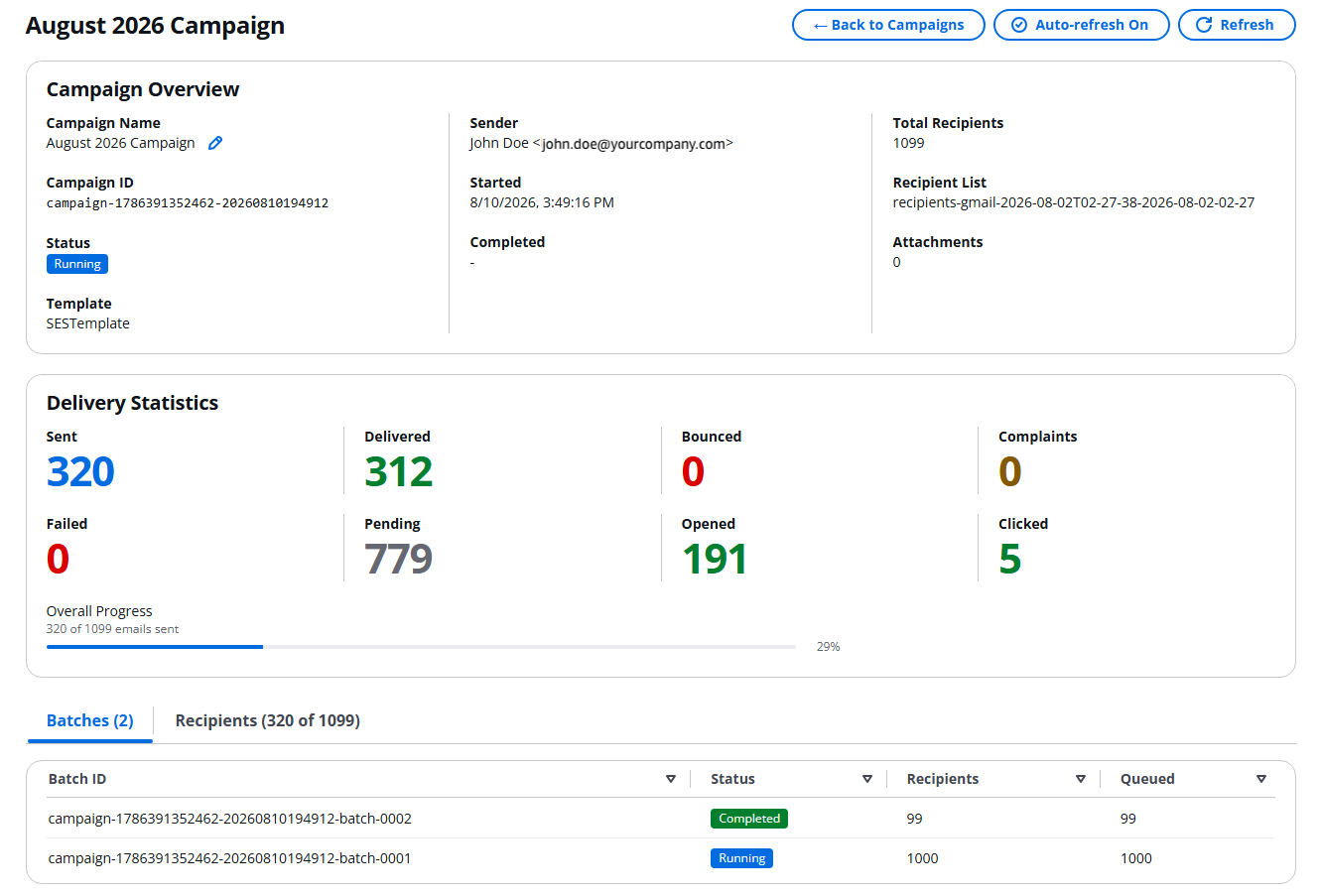Image resolution: width=1320 pixels, height=896 pixels.
Task: Click the circular refresh arrow icon
Action: [1204, 25]
